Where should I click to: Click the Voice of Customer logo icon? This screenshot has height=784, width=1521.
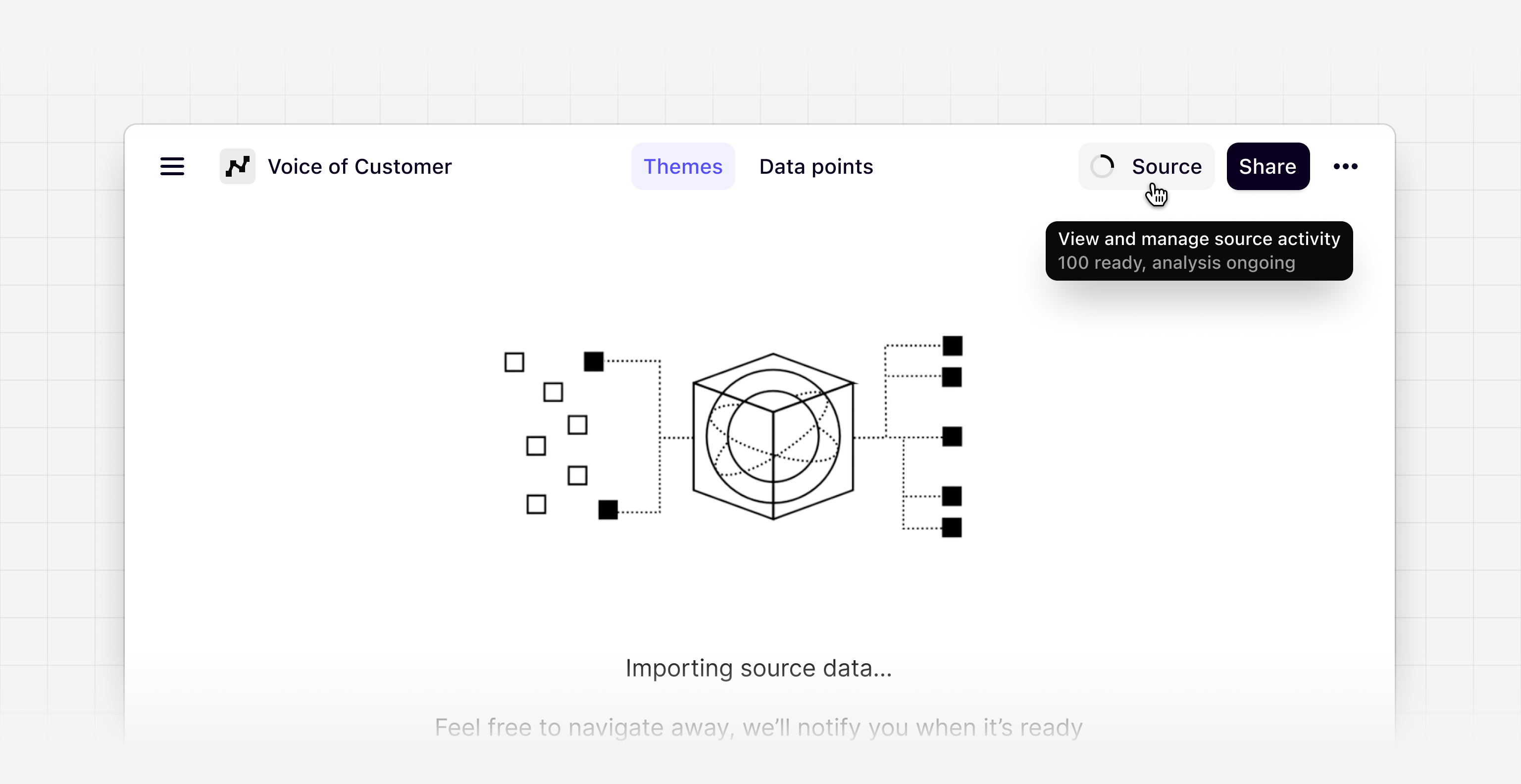tap(237, 166)
